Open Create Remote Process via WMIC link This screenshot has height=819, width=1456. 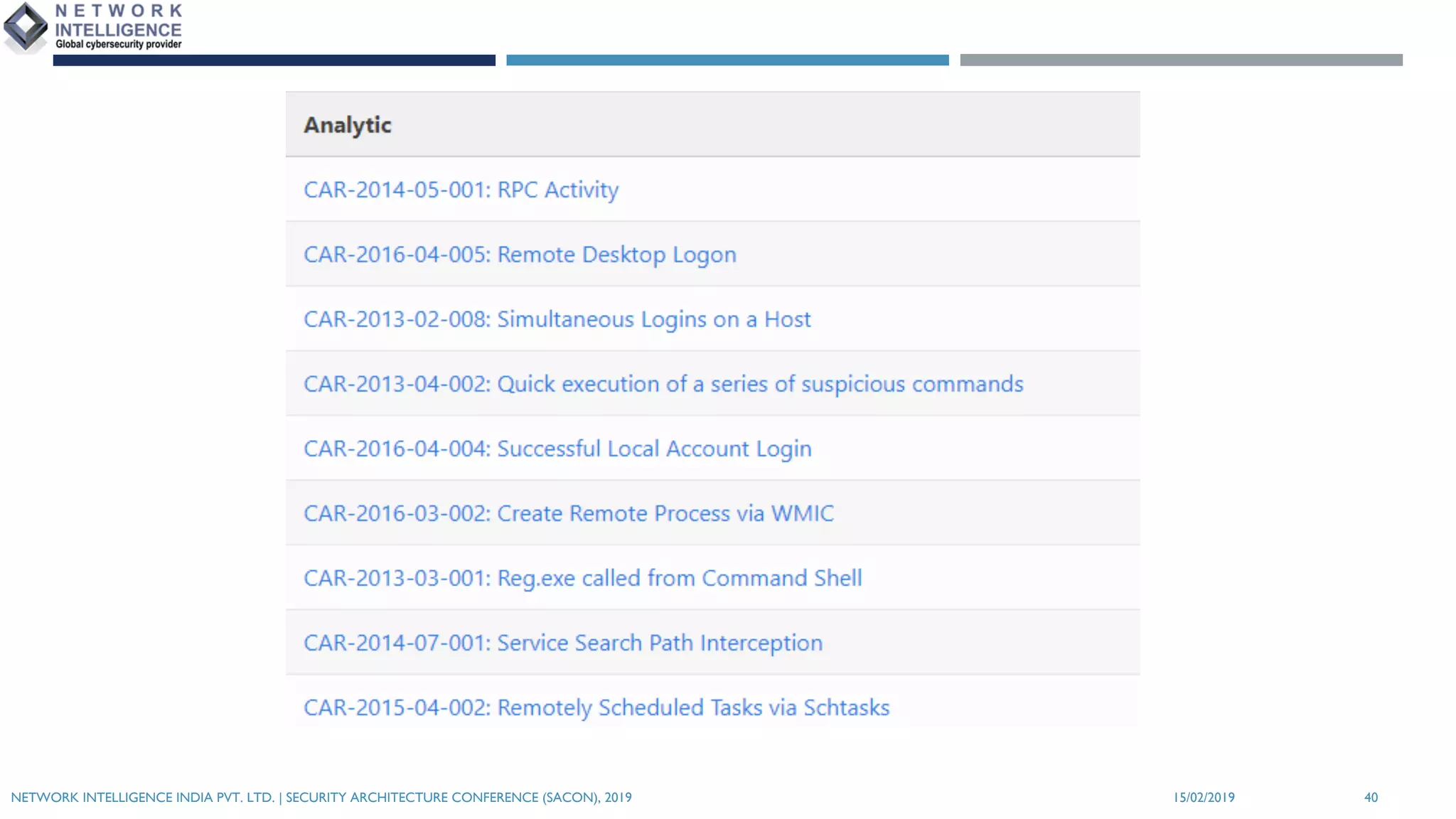tap(569, 513)
